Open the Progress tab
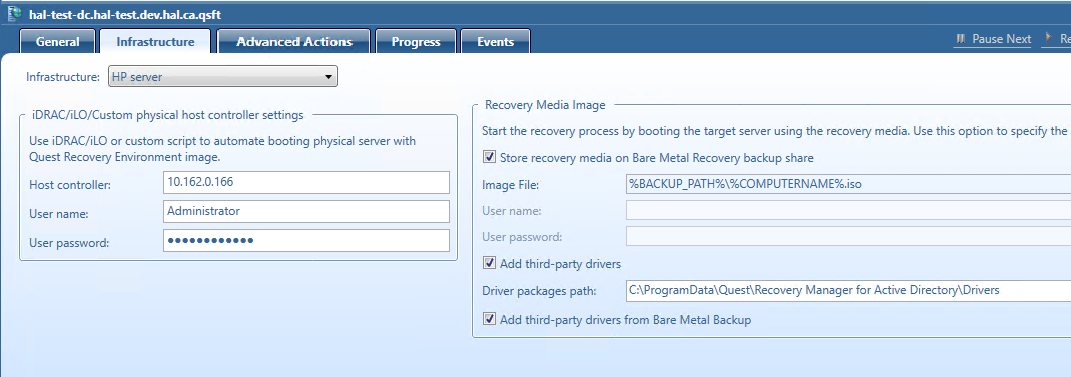The image size is (1071, 377). click(x=416, y=42)
